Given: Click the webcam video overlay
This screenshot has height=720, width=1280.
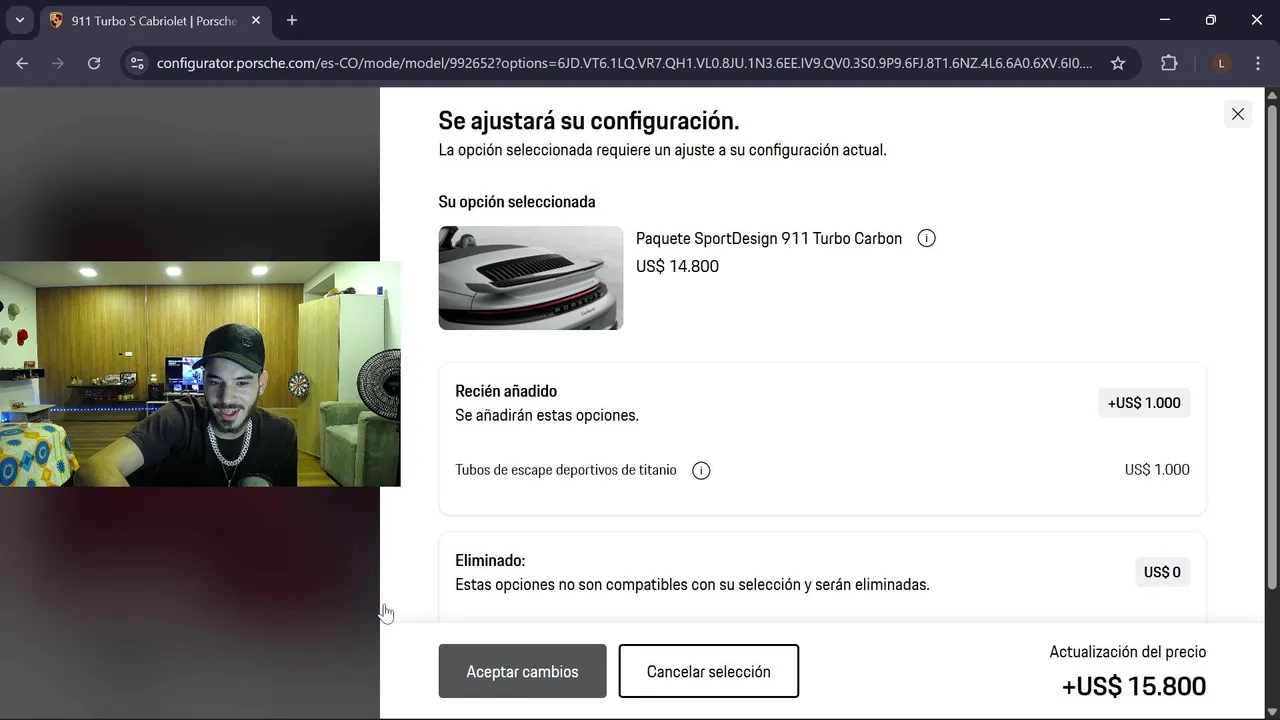Looking at the screenshot, I should coord(200,374).
